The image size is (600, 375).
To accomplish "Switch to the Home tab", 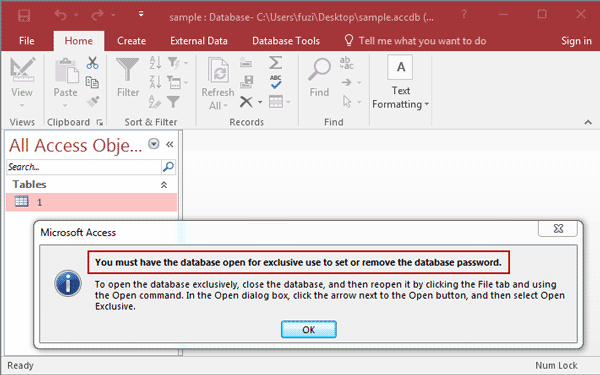I will point(78,41).
